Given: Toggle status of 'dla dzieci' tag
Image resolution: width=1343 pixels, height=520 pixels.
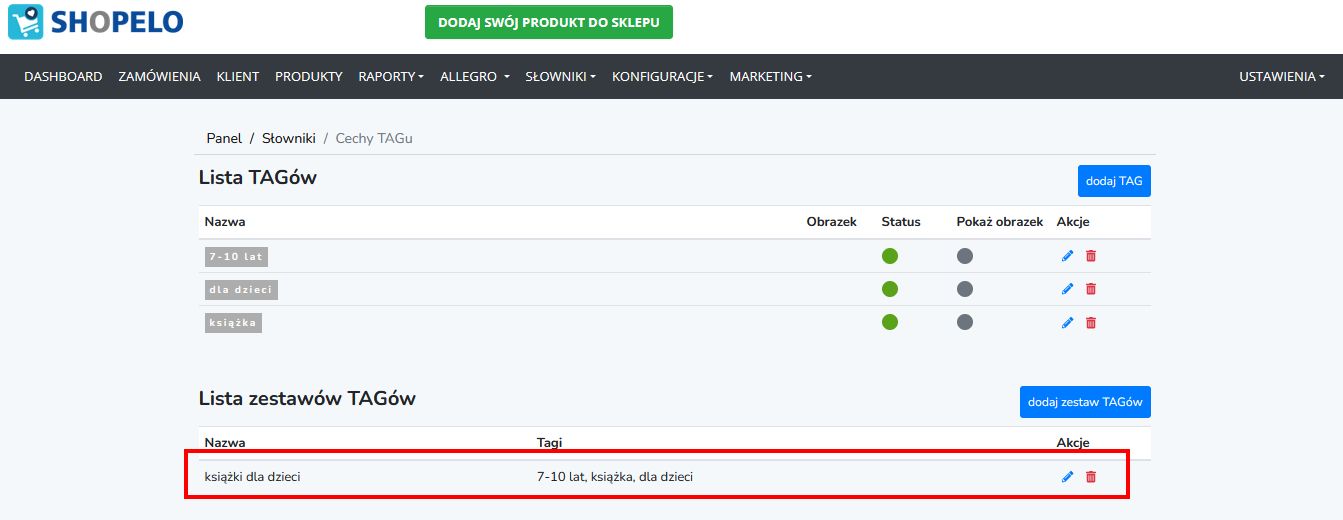Looking at the screenshot, I should tap(890, 289).
